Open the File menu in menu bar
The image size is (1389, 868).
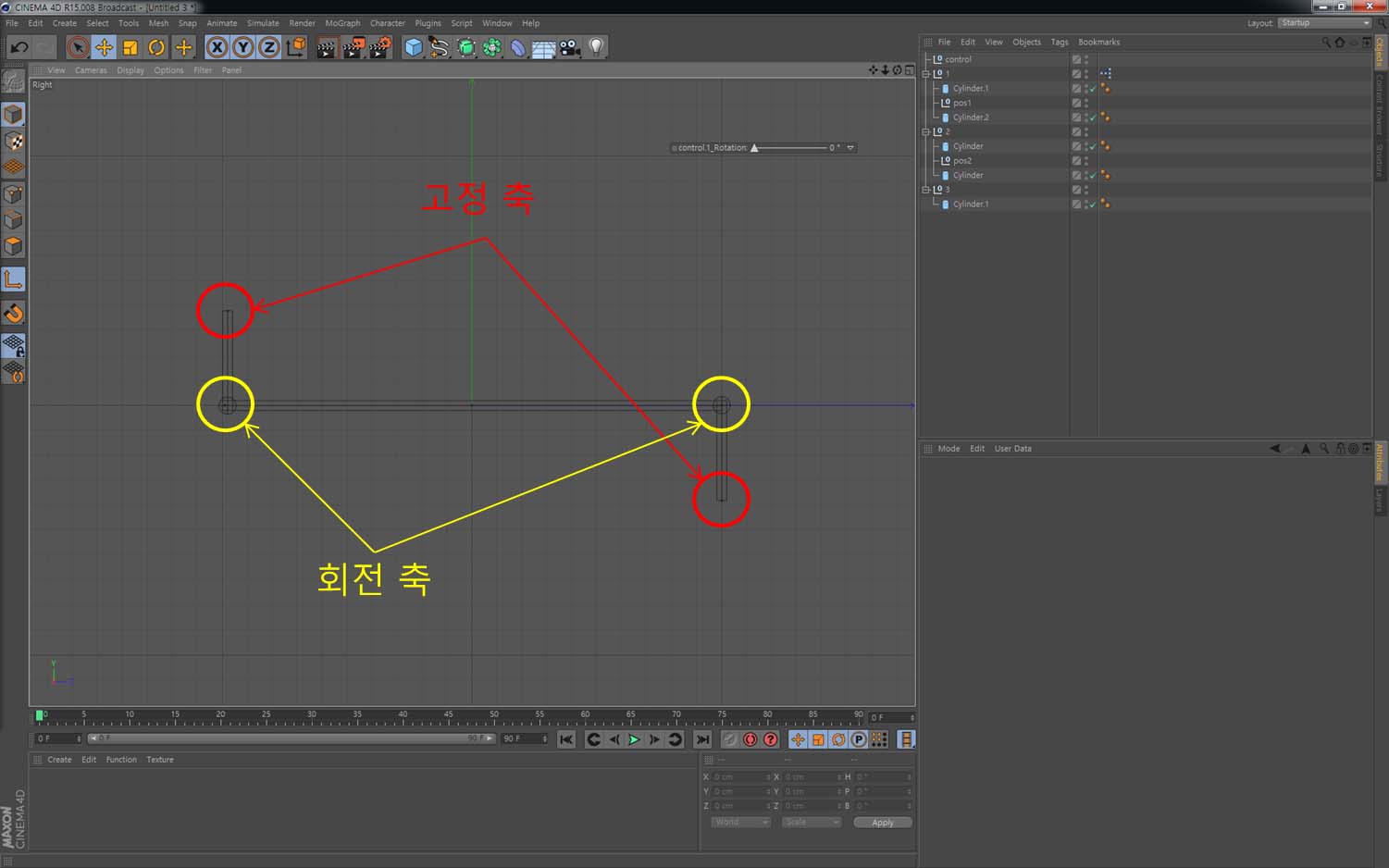(x=12, y=23)
